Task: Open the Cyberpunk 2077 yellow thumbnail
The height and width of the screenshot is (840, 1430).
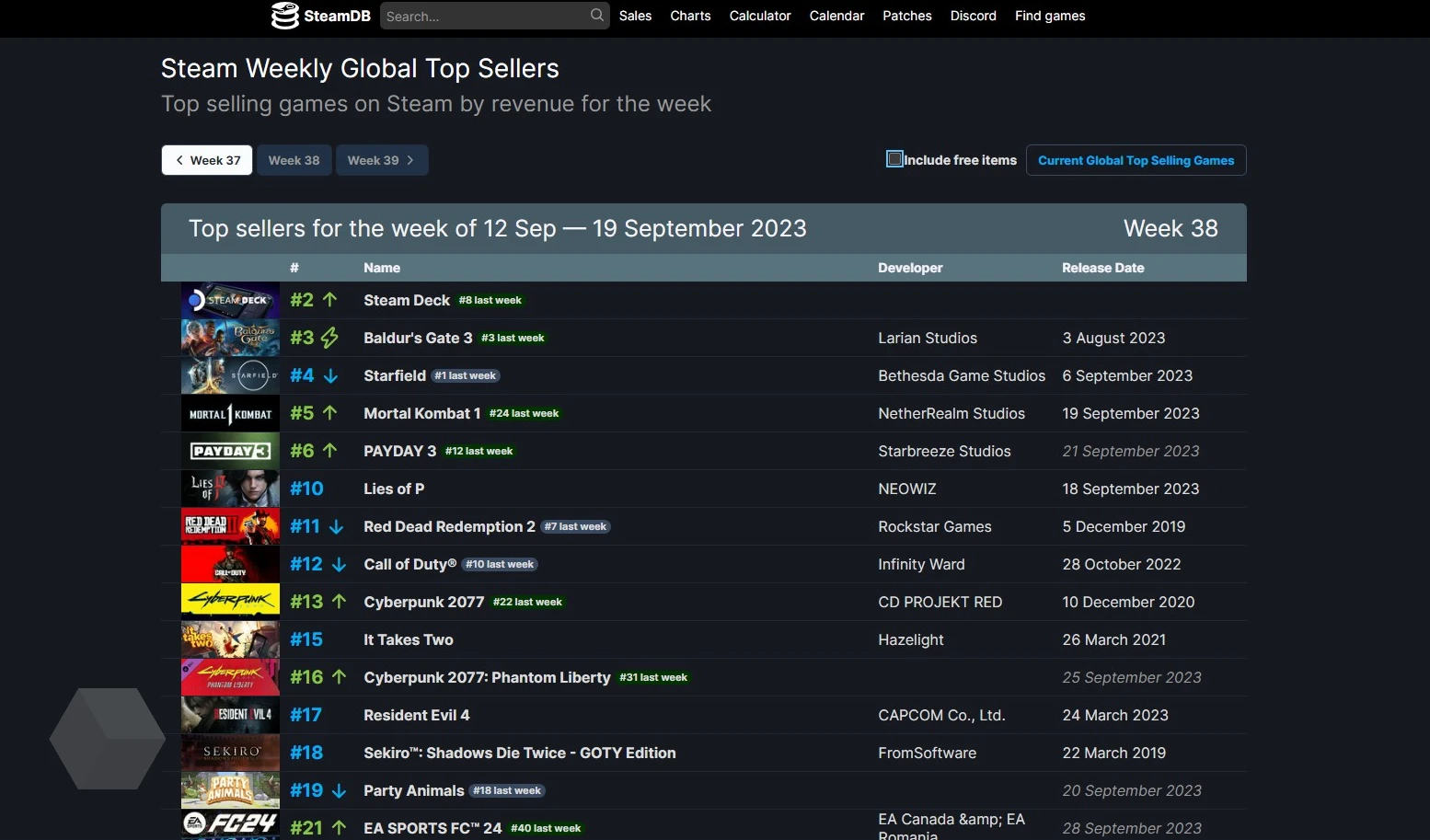Action: click(230, 602)
